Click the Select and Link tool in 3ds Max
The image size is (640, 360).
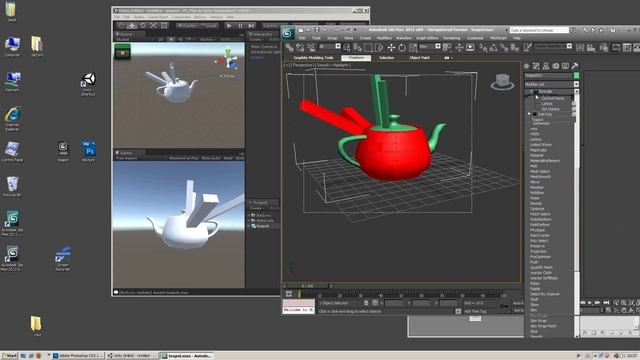(x=289, y=48)
